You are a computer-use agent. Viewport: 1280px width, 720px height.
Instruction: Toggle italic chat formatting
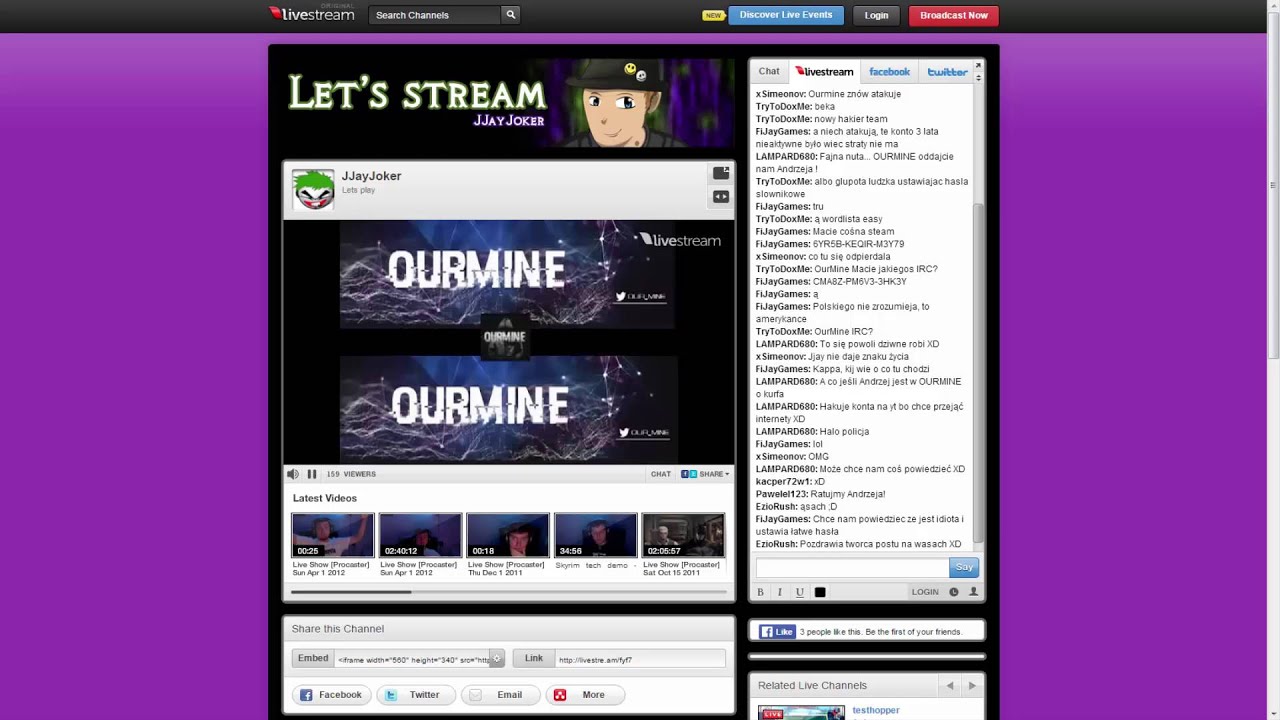780,592
